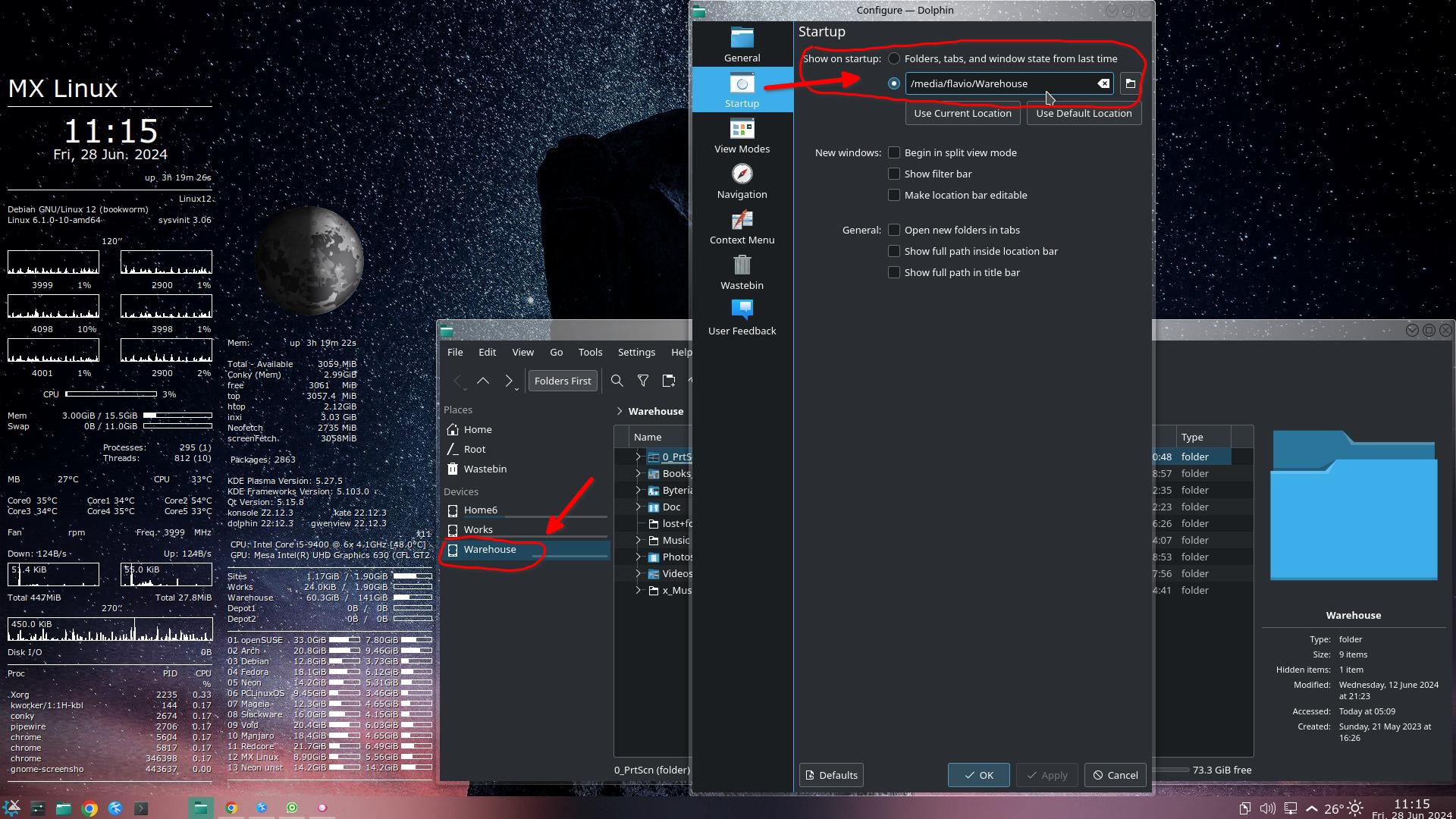Select the custom startup location radio button
The image size is (1456, 819).
click(894, 83)
